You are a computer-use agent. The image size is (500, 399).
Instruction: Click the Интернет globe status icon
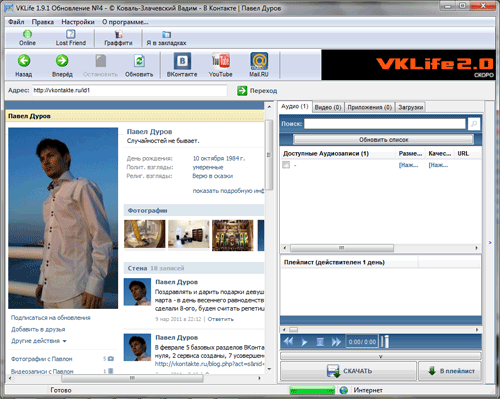click(x=344, y=390)
